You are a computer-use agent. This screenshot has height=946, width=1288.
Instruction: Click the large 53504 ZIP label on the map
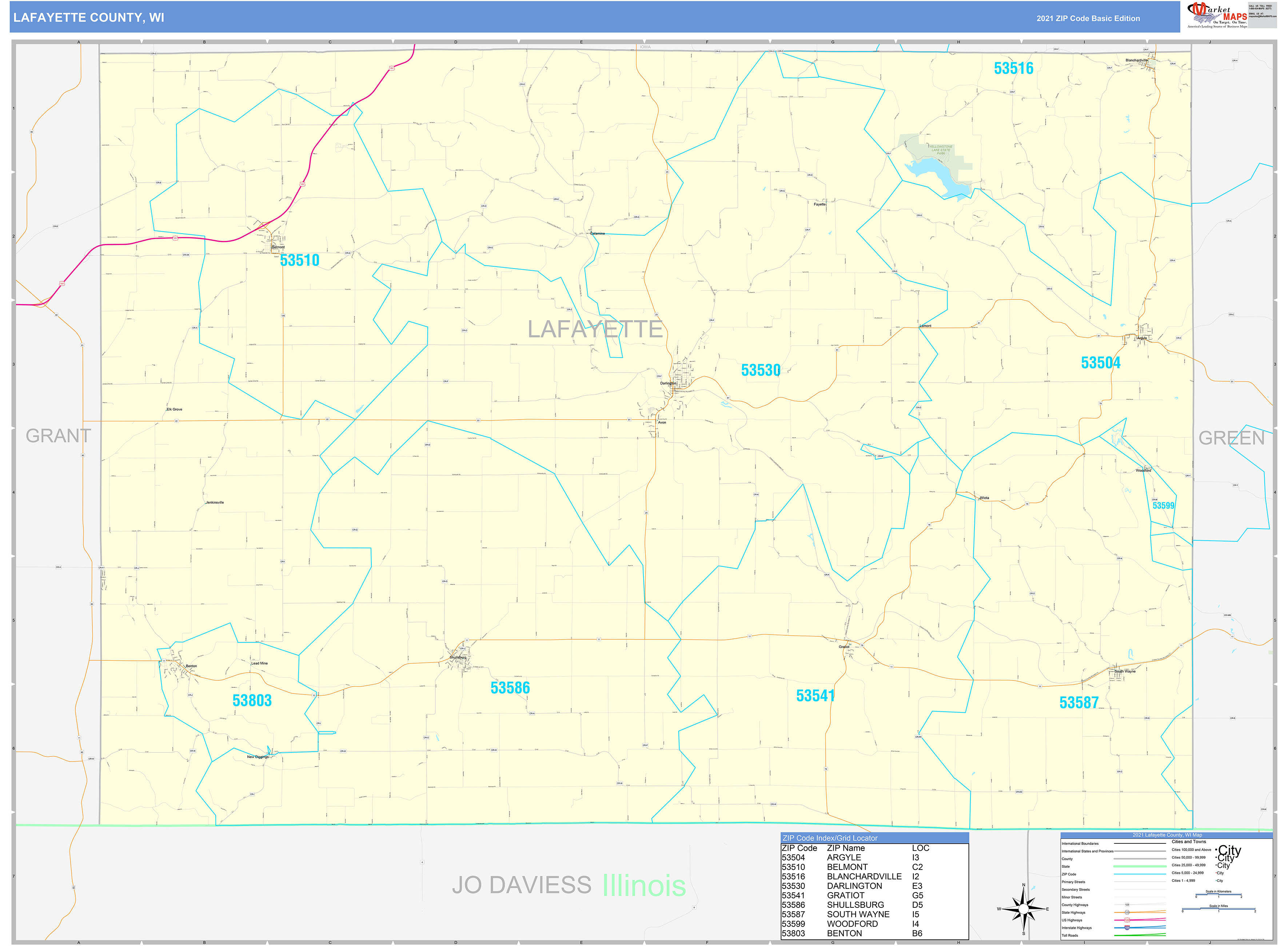click(x=1100, y=363)
